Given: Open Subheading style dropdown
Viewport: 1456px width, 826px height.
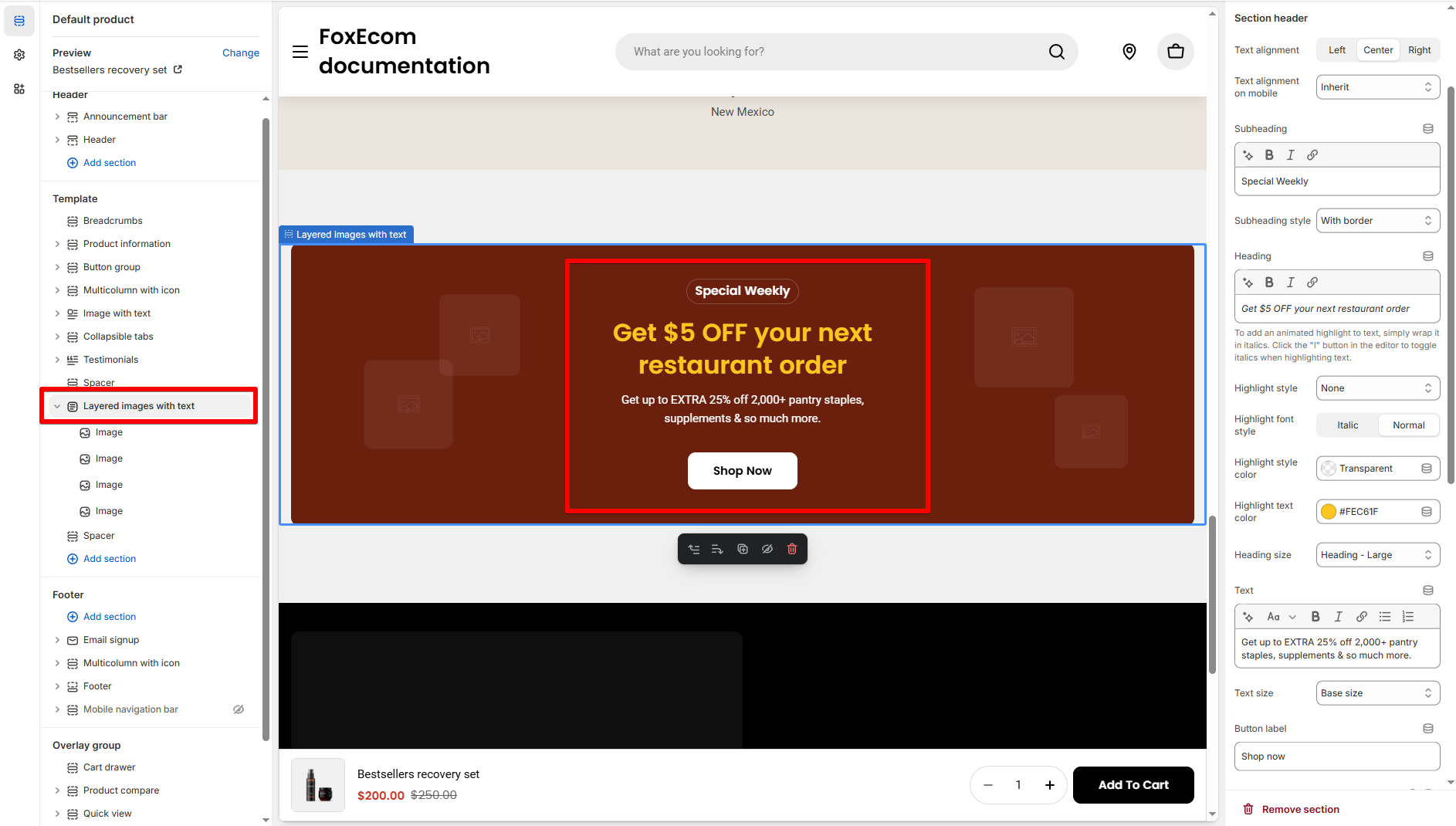Looking at the screenshot, I should [x=1378, y=221].
